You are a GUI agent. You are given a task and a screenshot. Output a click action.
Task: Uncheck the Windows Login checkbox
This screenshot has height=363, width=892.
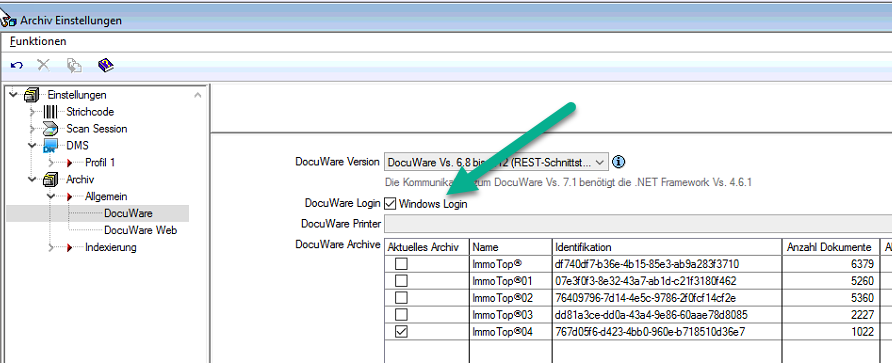click(x=390, y=204)
